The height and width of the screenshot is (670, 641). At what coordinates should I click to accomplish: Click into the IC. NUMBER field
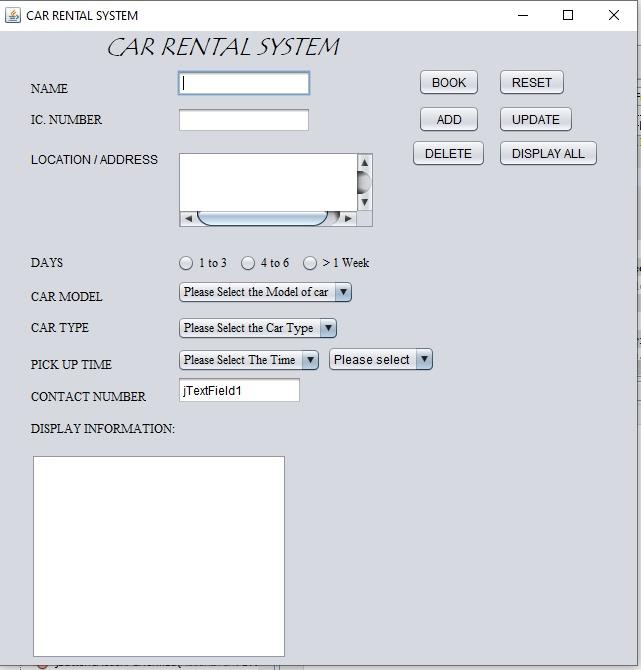pyautogui.click(x=244, y=120)
